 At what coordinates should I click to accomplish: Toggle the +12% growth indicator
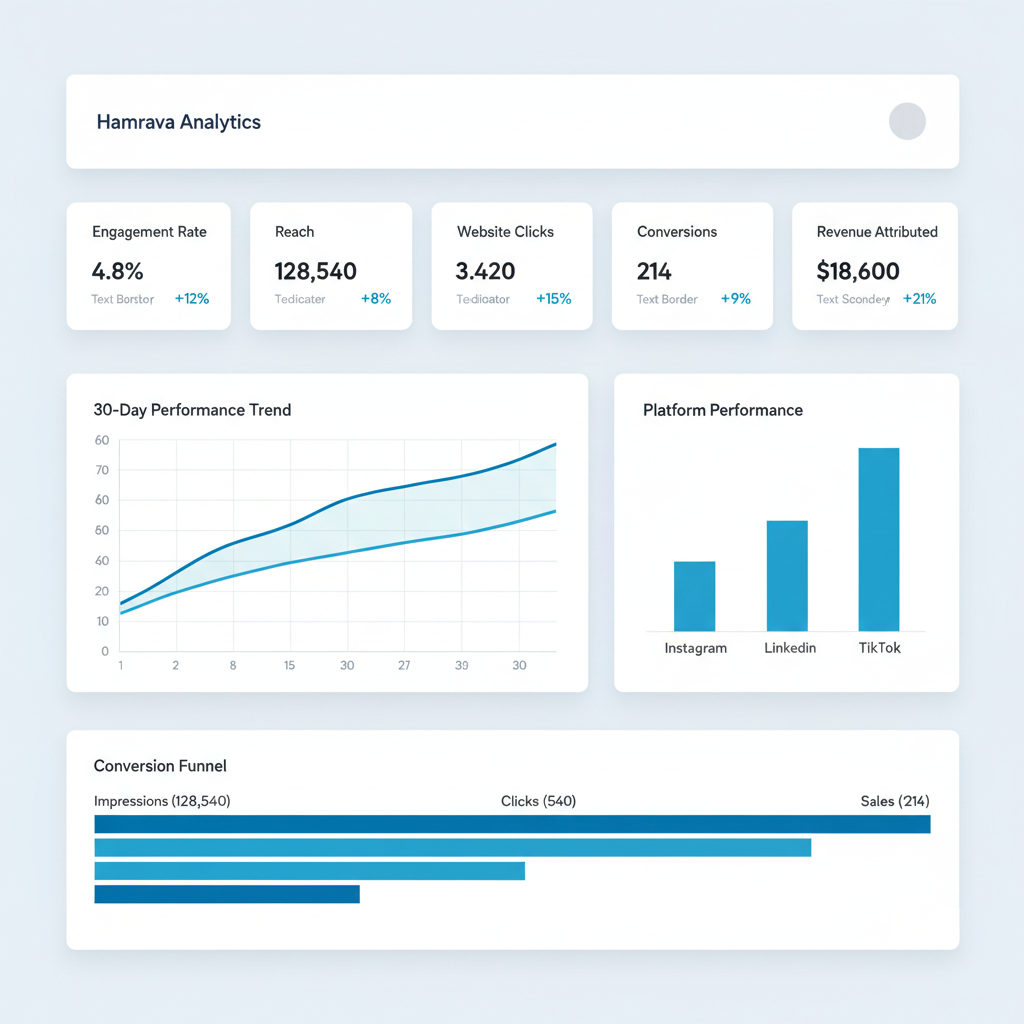click(192, 298)
